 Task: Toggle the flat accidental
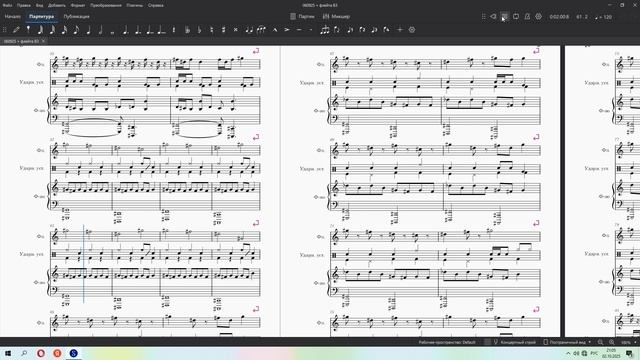[199, 29]
